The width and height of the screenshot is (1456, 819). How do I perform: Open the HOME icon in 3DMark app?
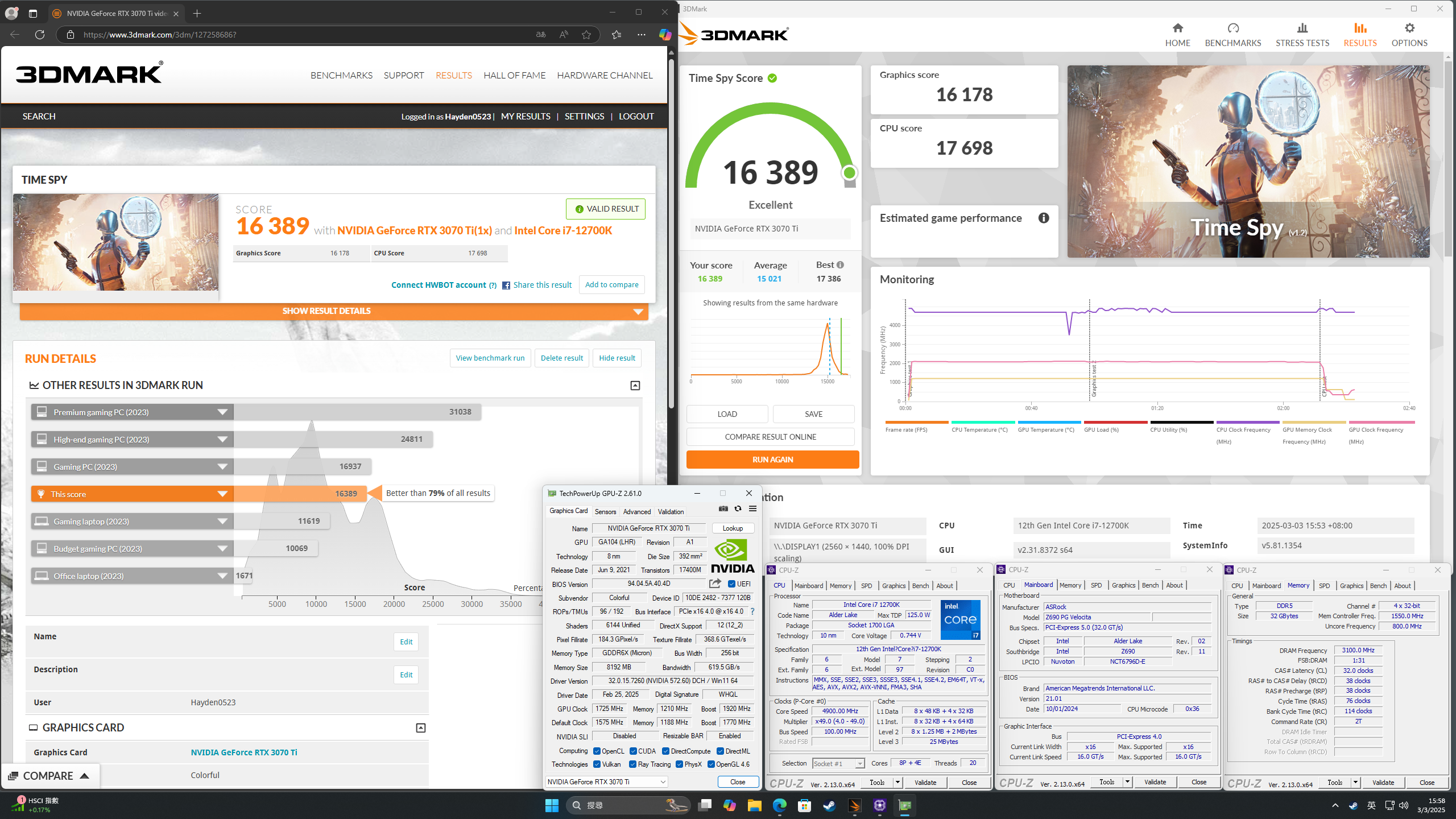(x=1177, y=28)
